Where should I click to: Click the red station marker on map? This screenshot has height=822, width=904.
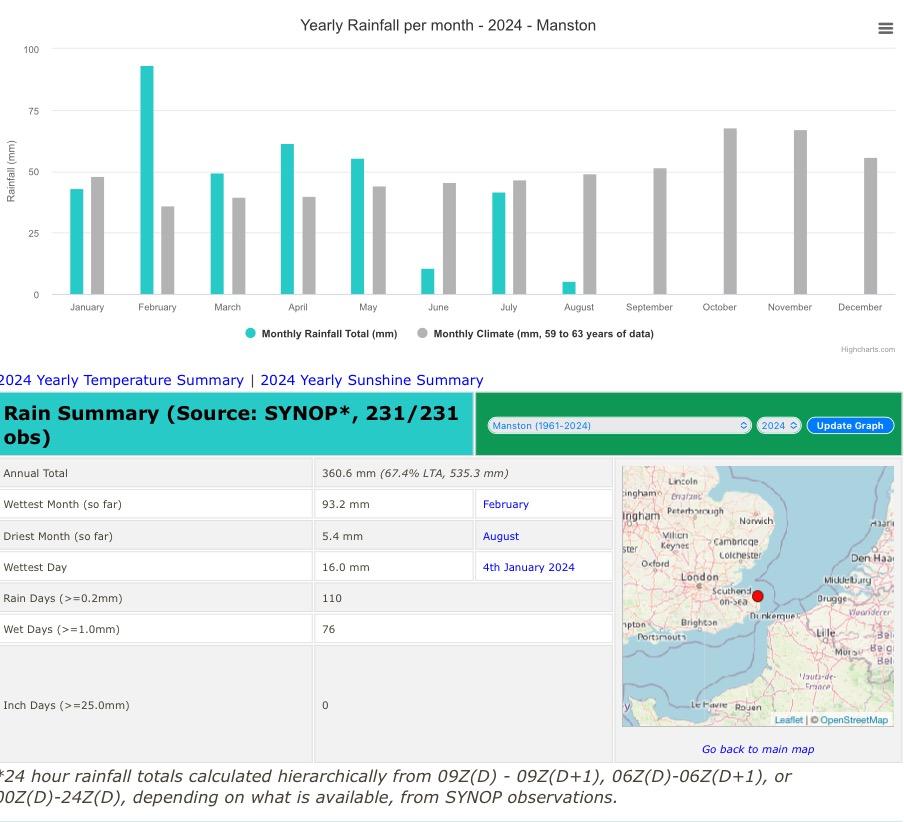tap(758, 597)
